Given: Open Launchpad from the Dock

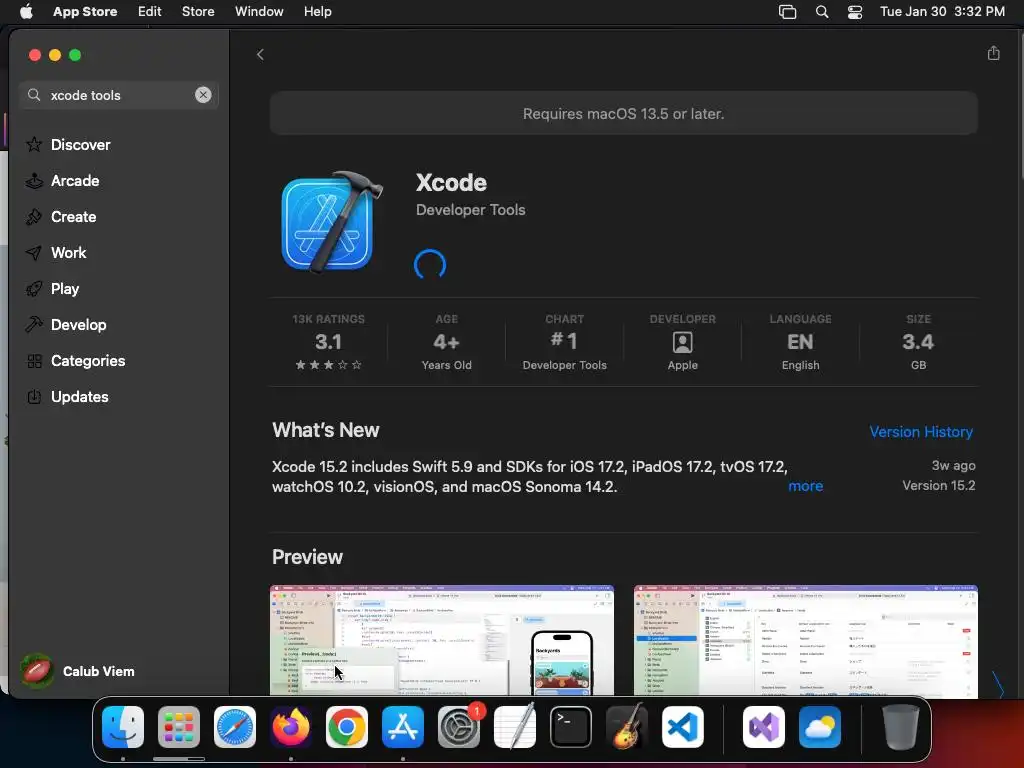Looking at the screenshot, I should pyautogui.click(x=179, y=727).
